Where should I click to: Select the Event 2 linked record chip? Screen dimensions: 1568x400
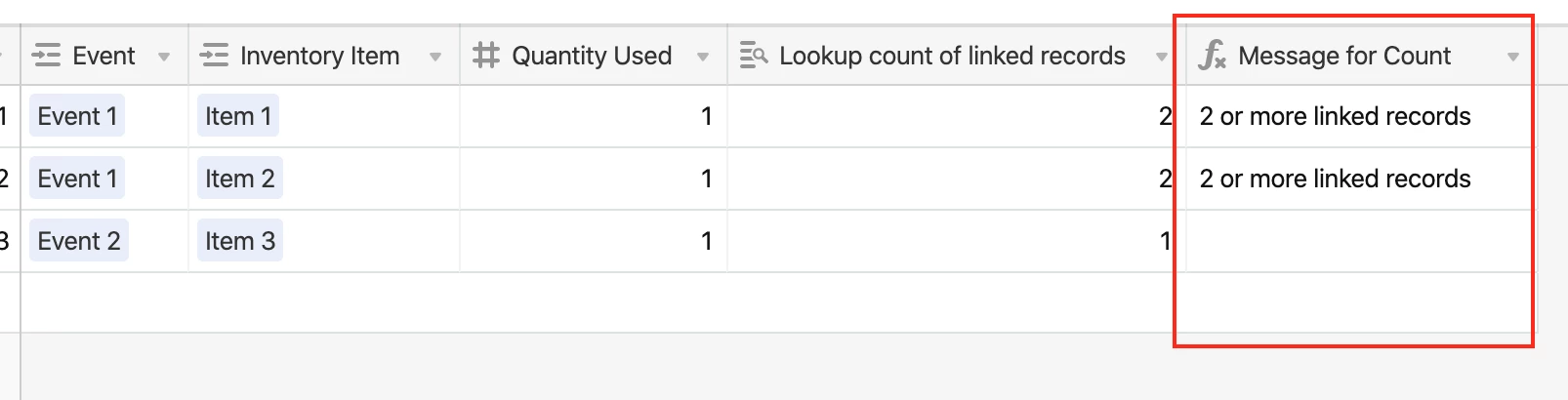79,241
